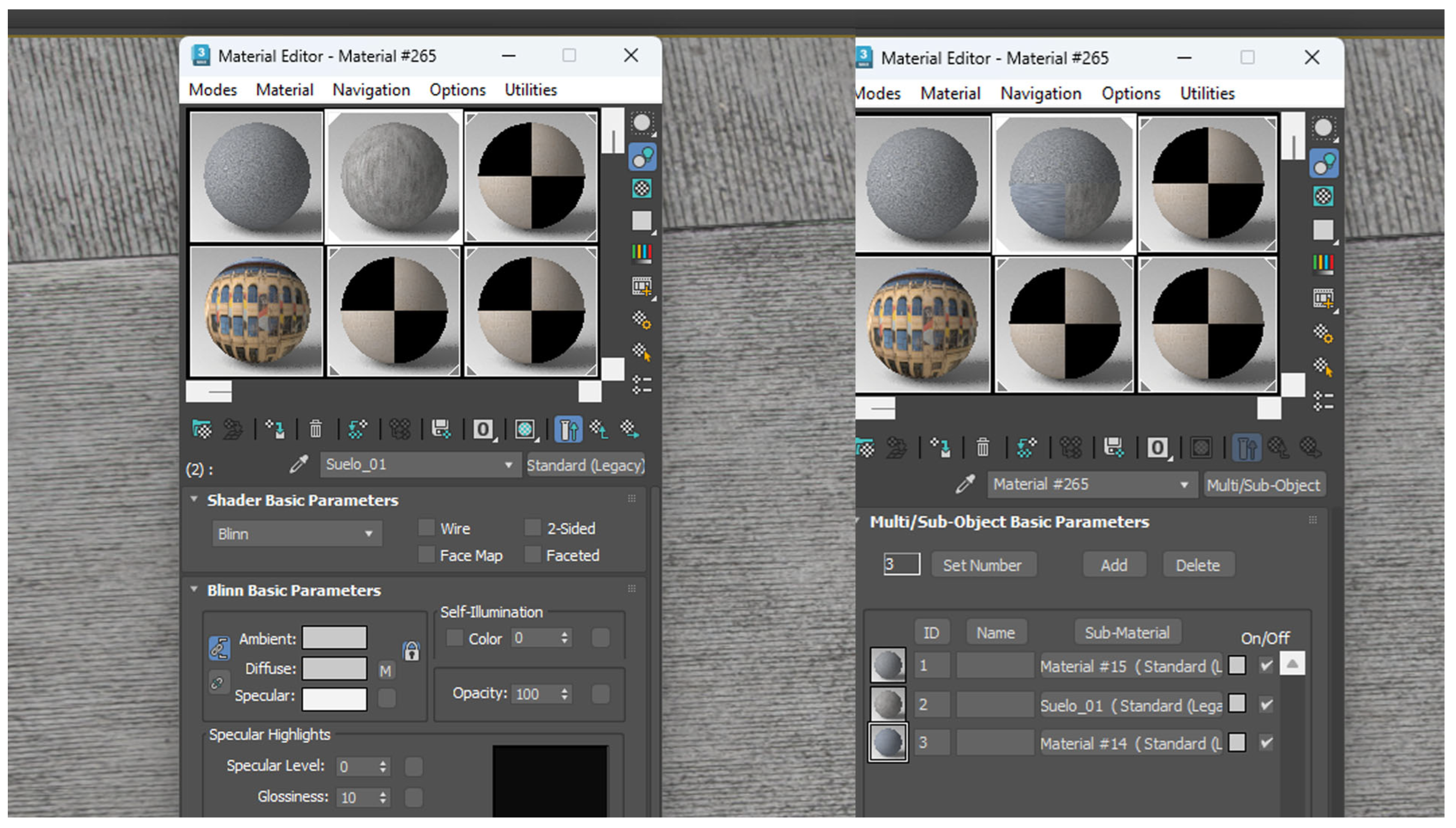Open Utilities menu in left Material Editor

(x=530, y=90)
